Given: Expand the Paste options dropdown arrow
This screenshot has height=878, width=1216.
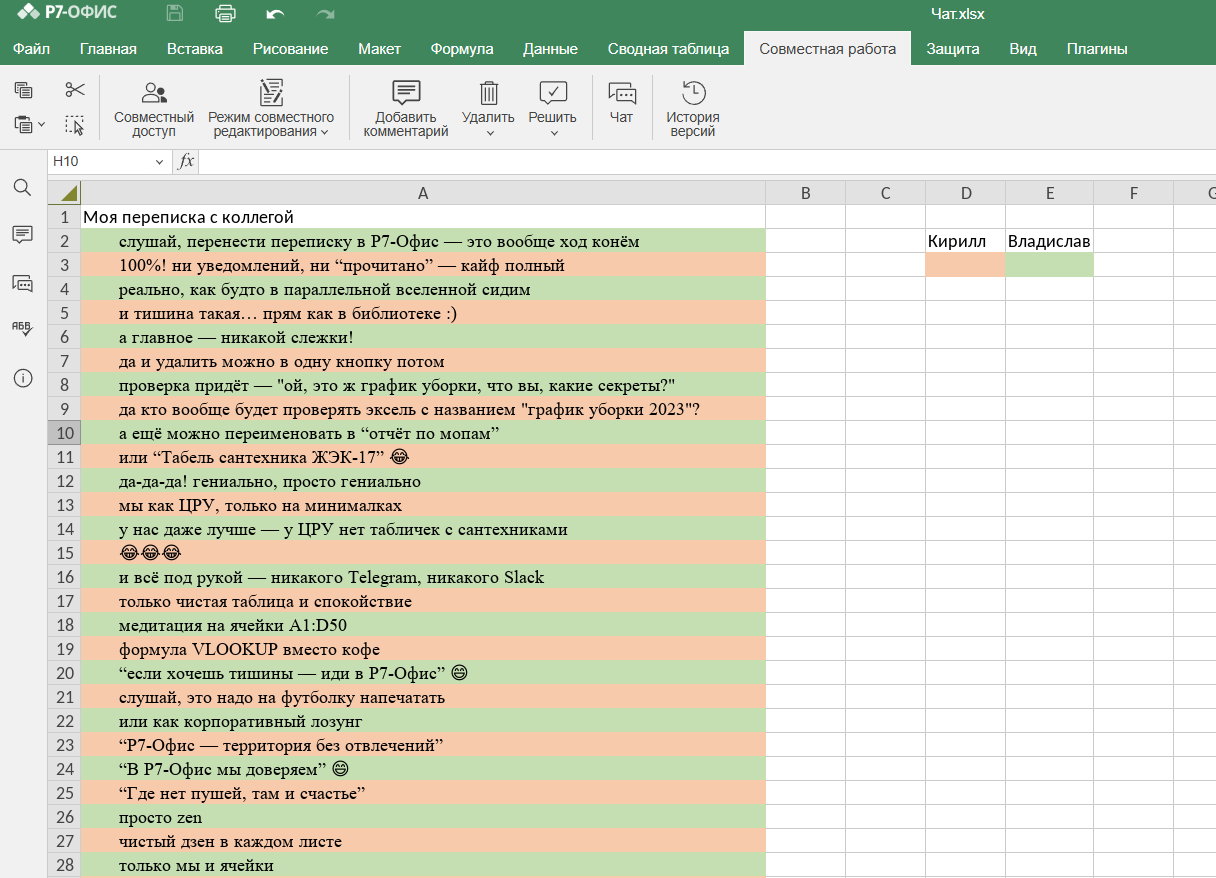Looking at the screenshot, I should (41, 126).
